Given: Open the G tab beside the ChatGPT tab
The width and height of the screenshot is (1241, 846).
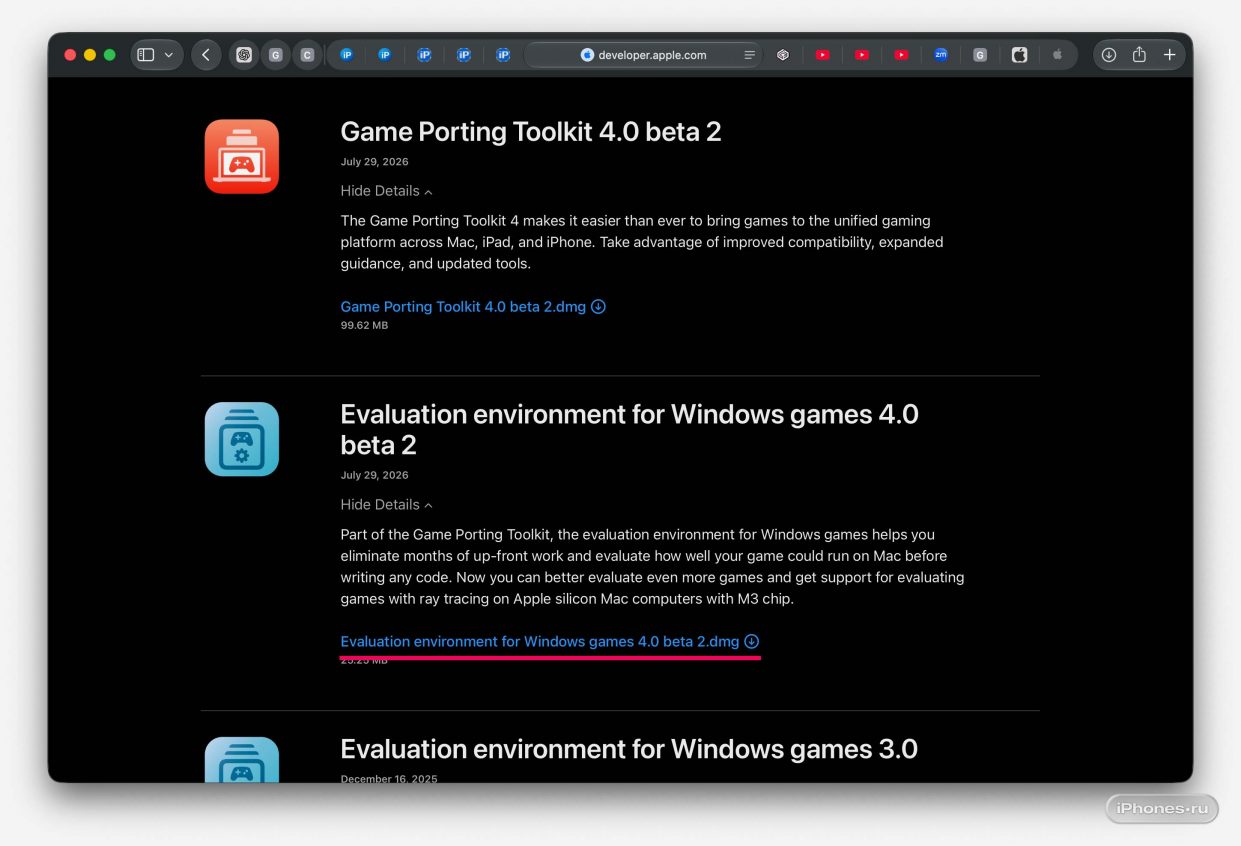Looking at the screenshot, I should (x=275, y=55).
